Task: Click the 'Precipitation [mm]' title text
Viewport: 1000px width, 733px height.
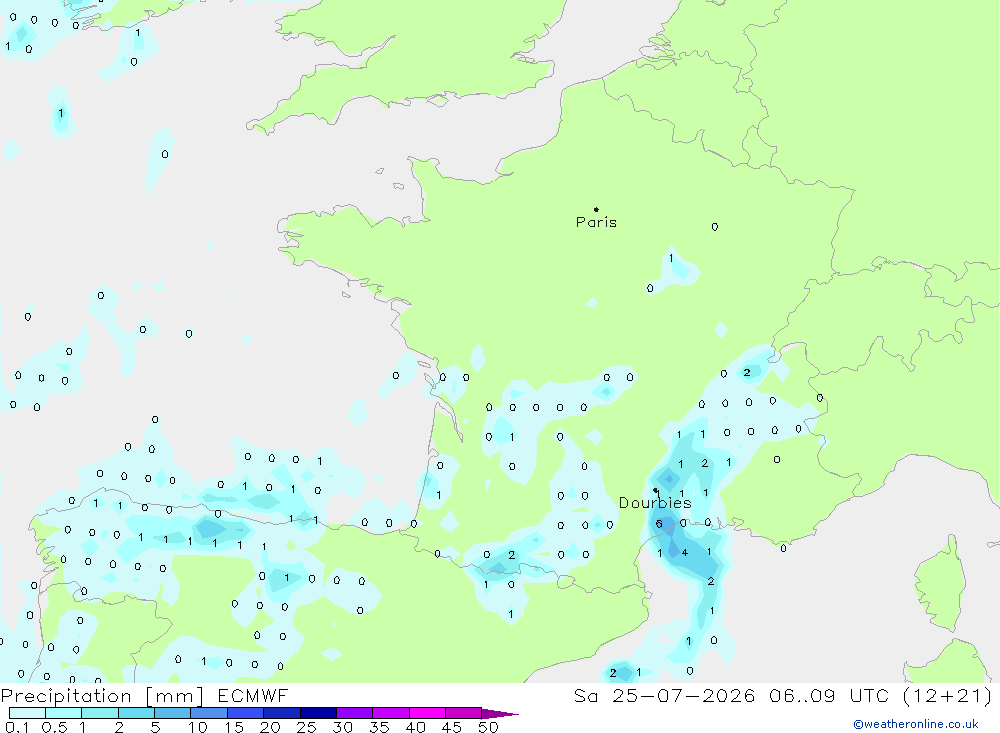Action: pyautogui.click(x=102, y=696)
